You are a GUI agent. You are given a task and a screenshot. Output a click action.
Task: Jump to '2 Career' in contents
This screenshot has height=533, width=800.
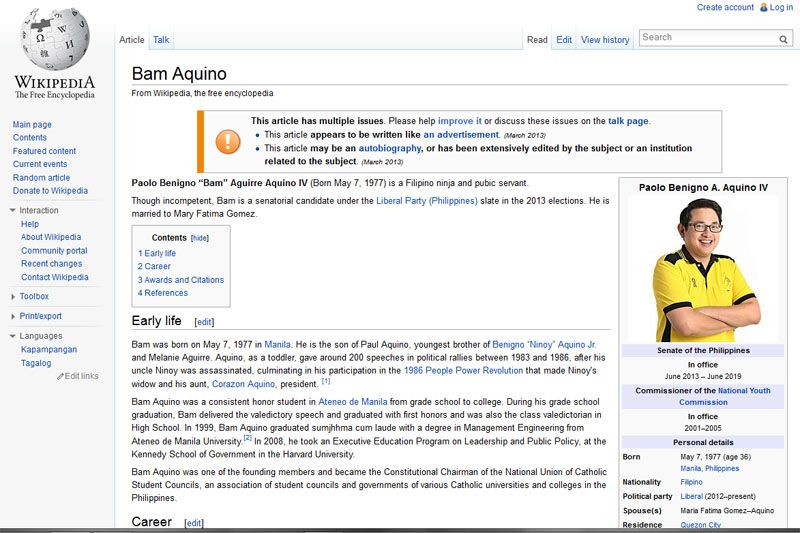154,266
